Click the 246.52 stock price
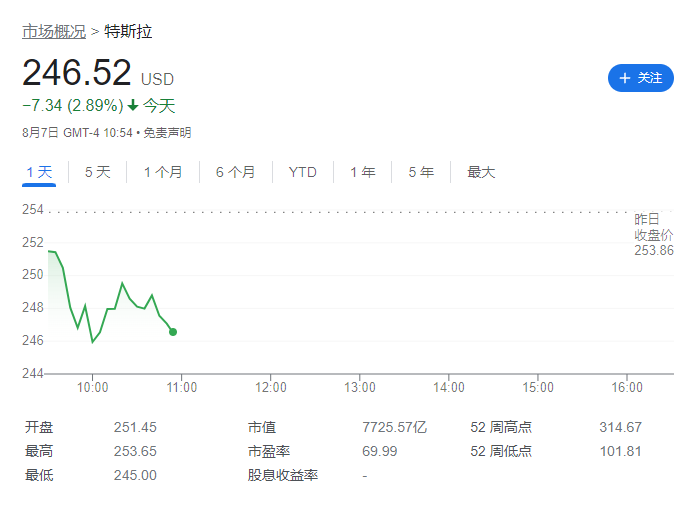This screenshot has height=512, width=697. (77, 74)
